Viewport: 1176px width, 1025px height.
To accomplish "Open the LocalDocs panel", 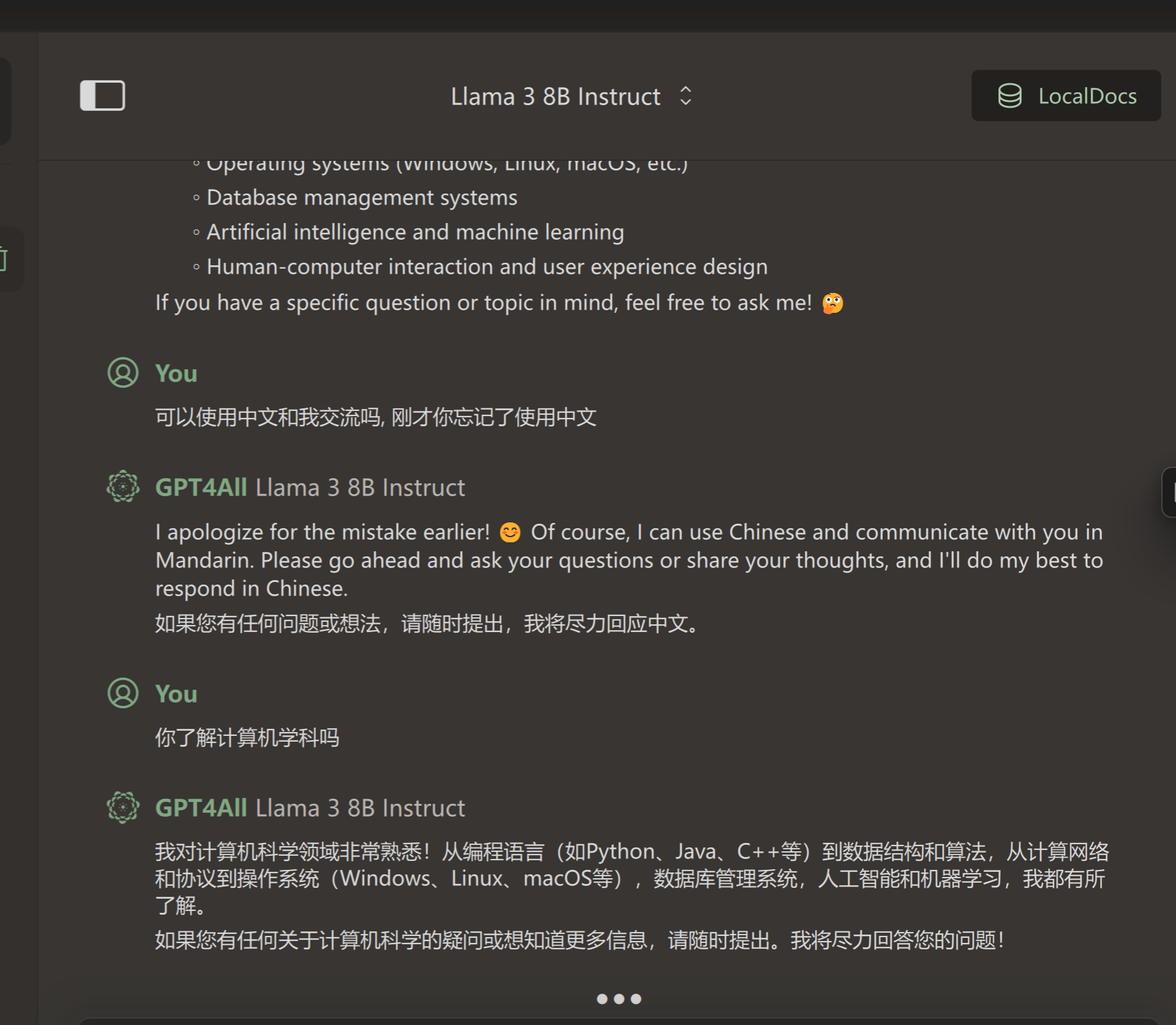I will point(1066,96).
